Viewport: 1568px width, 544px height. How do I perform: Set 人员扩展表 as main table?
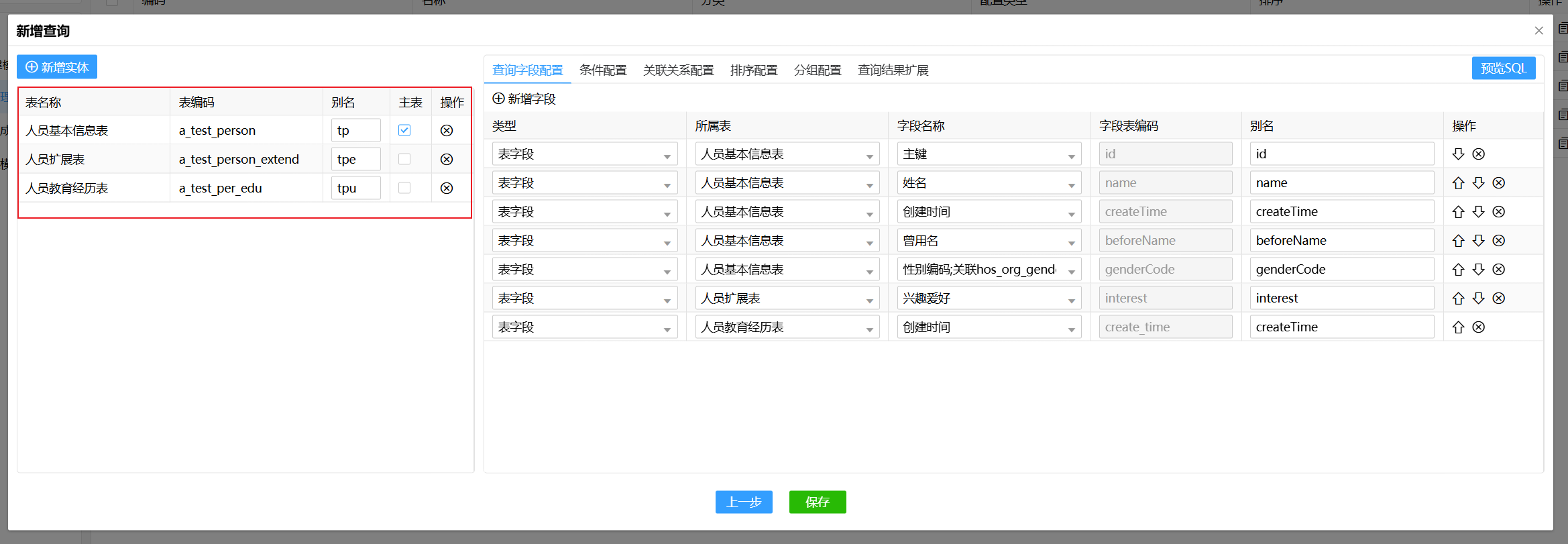(x=404, y=160)
